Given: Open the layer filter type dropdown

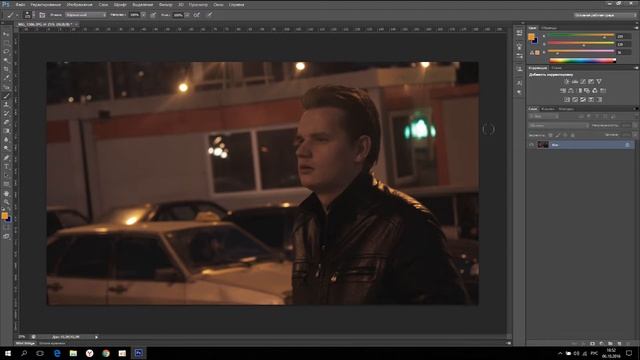Looking at the screenshot, I should click(x=544, y=117).
